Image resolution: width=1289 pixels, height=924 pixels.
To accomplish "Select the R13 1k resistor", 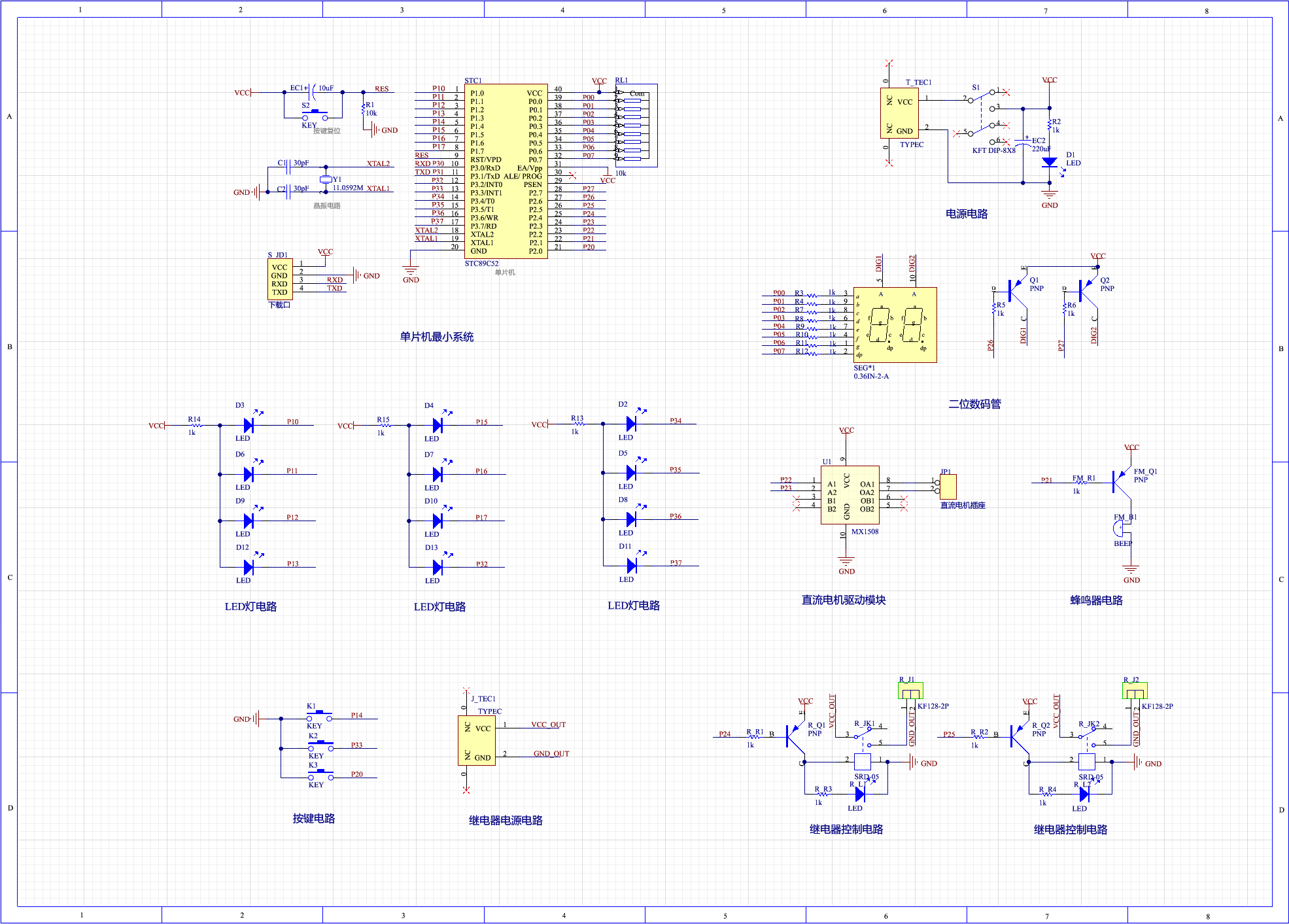I will [577, 424].
